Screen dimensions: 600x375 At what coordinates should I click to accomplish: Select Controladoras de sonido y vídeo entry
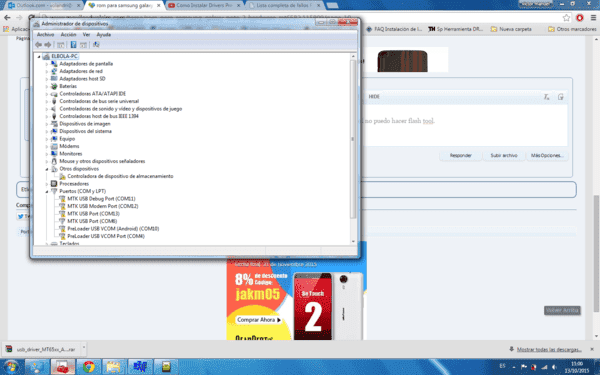point(121,109)
